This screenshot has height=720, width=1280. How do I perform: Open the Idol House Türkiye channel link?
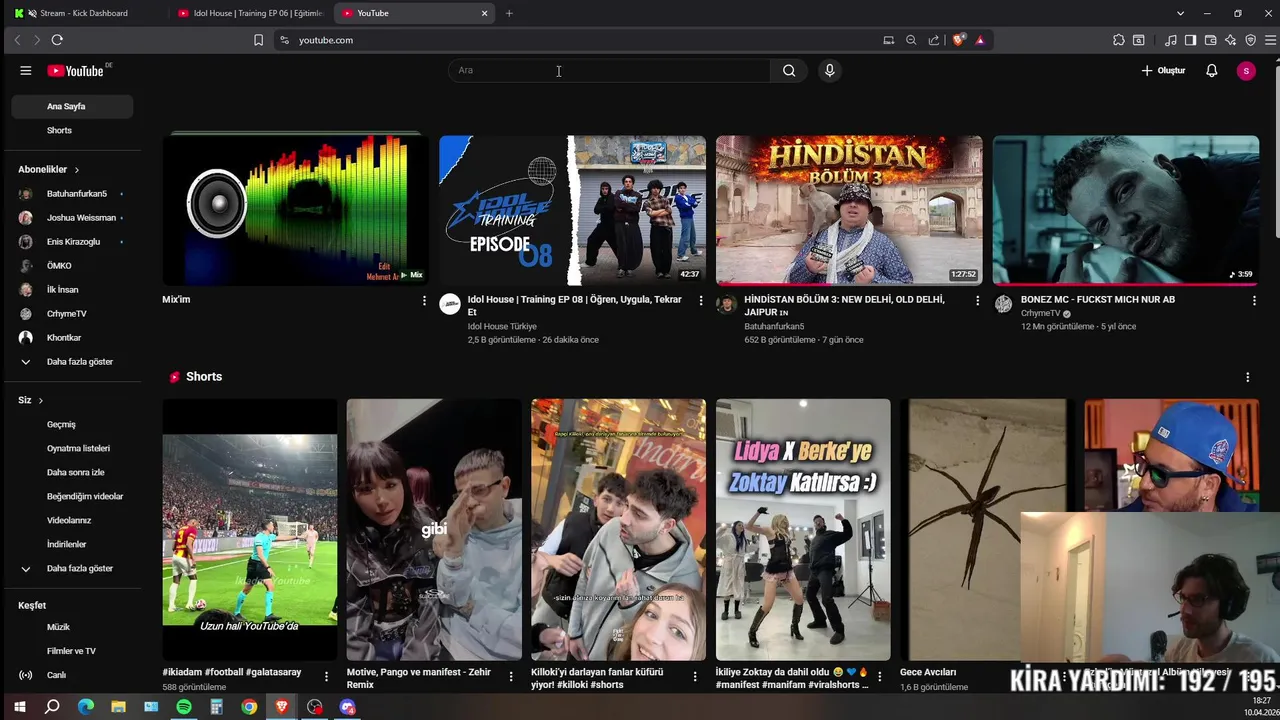(x=502, y=326)
